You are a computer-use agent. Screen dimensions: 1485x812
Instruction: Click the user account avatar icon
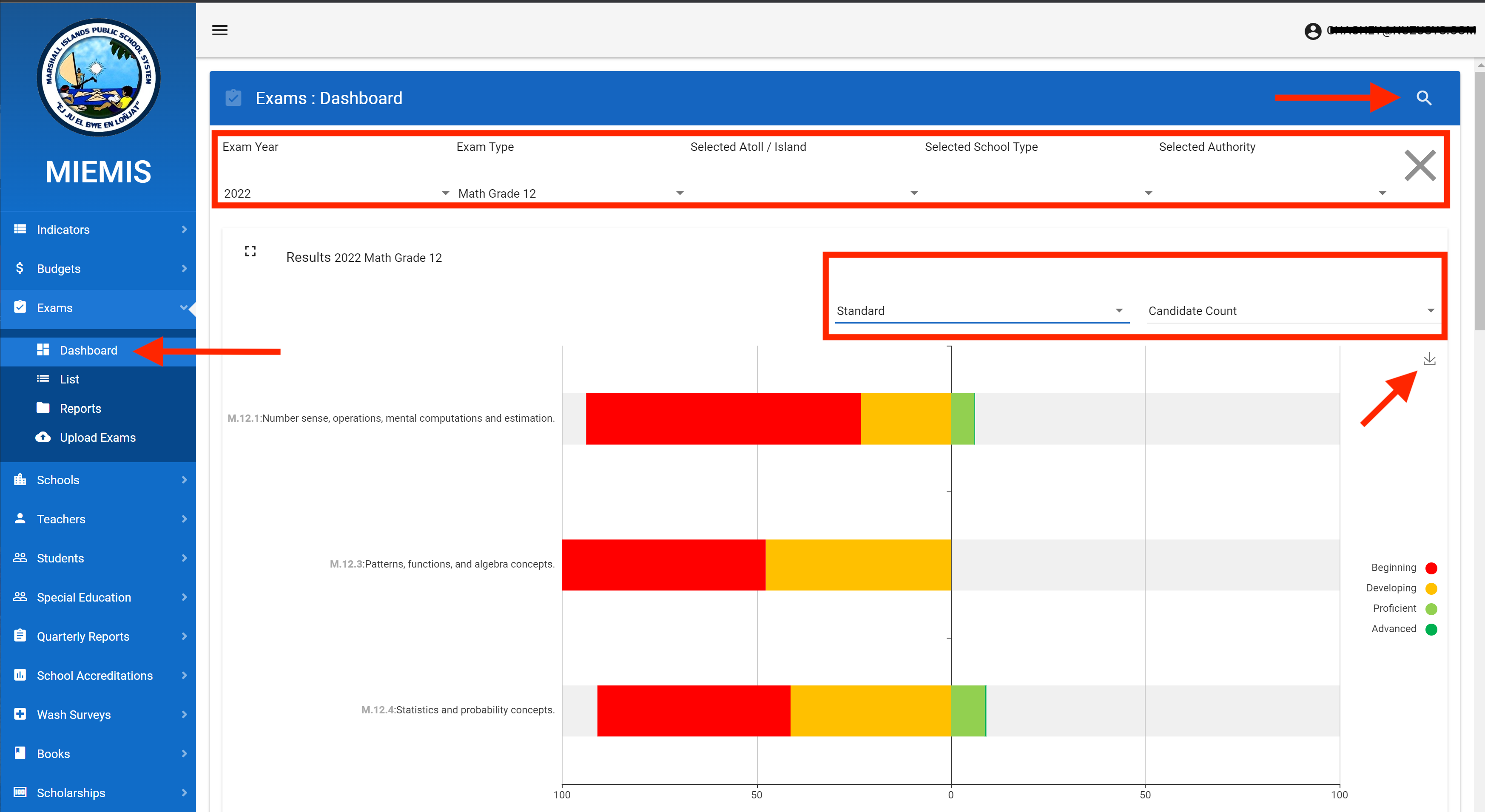click(1313, 31)
